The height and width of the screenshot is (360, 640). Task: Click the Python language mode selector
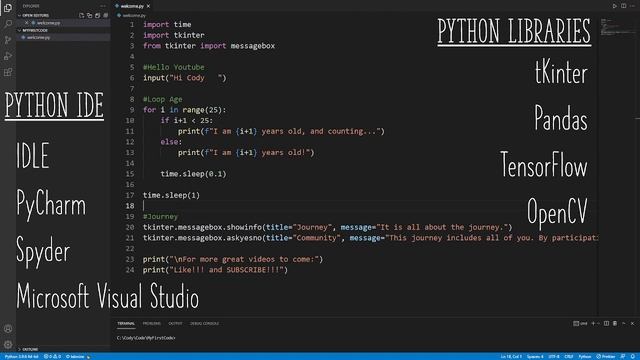pyautogui.click(x=584, y=356)
